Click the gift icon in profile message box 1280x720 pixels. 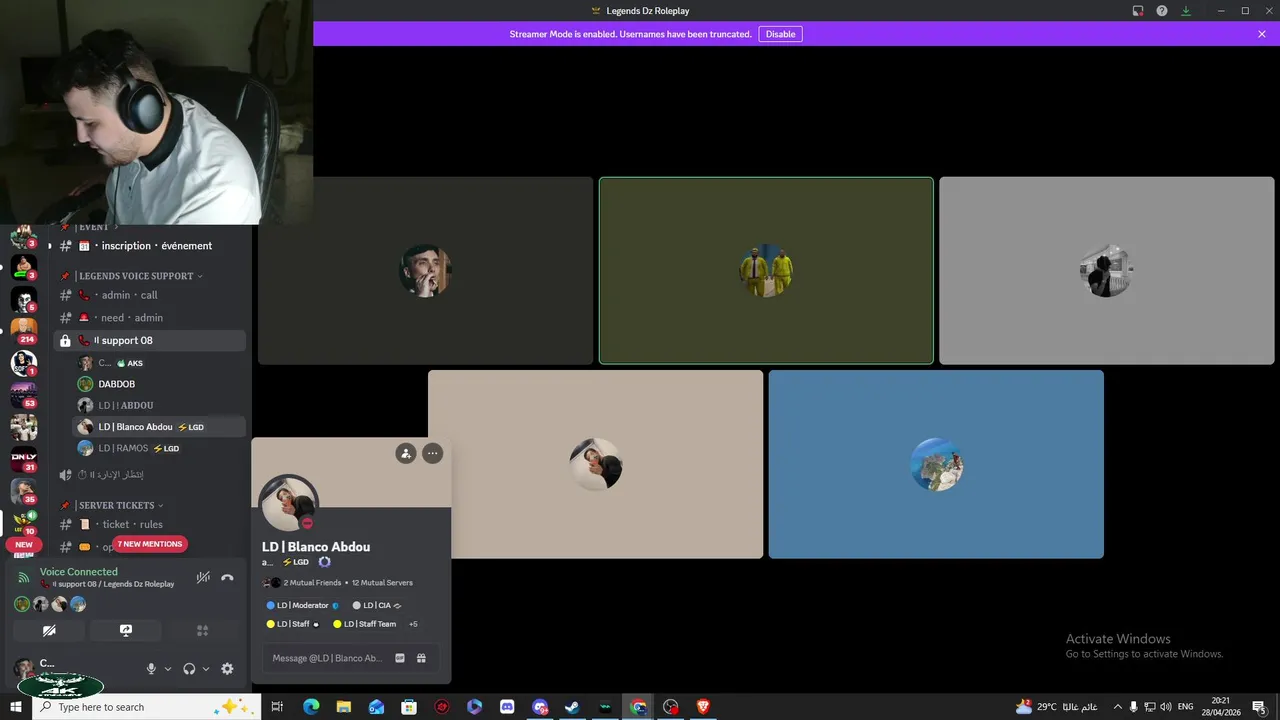421,658
